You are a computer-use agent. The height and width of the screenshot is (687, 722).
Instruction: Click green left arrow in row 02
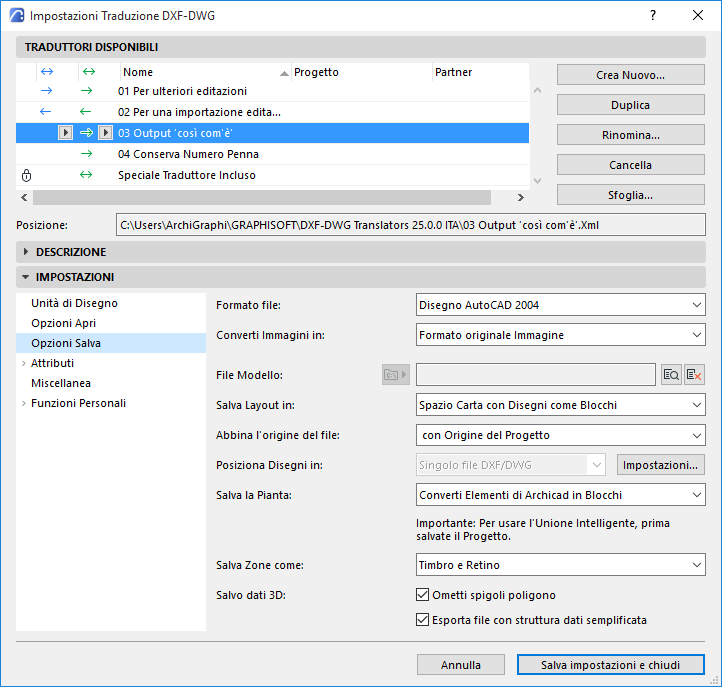coord(85,111)
